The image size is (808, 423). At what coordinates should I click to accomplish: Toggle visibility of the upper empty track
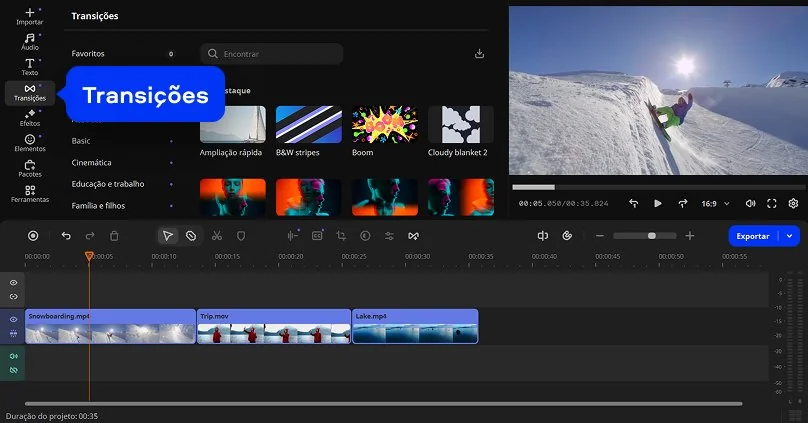[14, 283]
